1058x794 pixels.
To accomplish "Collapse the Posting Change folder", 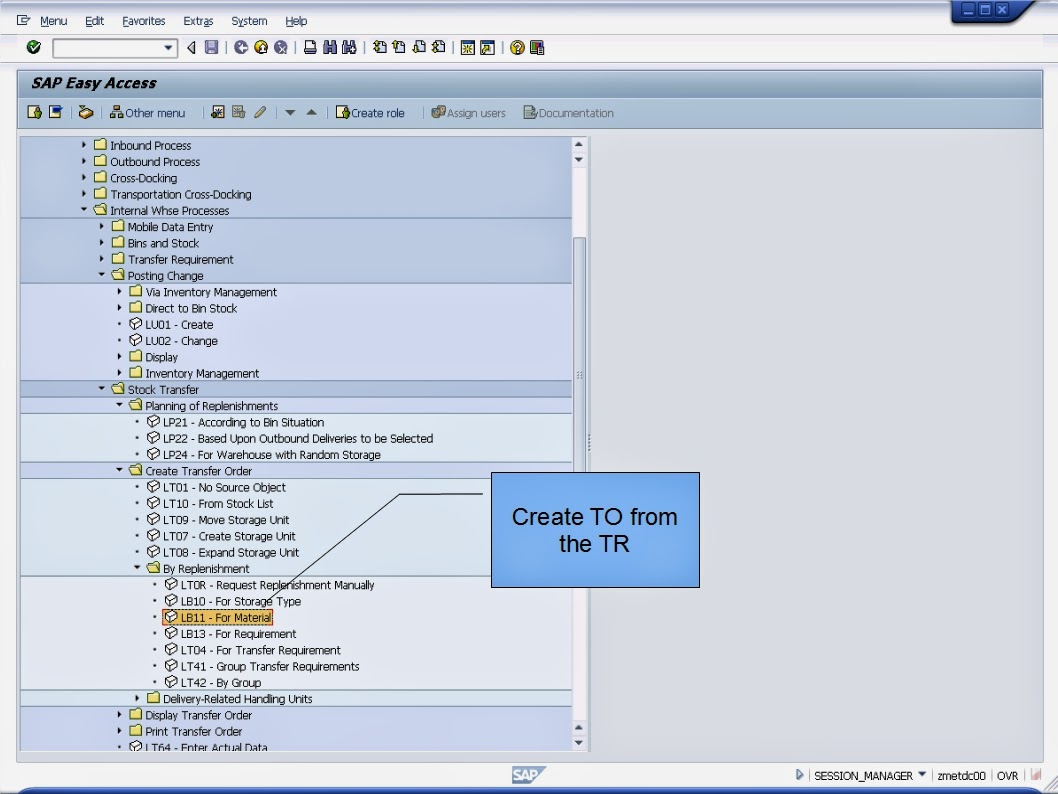I will (x=101, y=275).
